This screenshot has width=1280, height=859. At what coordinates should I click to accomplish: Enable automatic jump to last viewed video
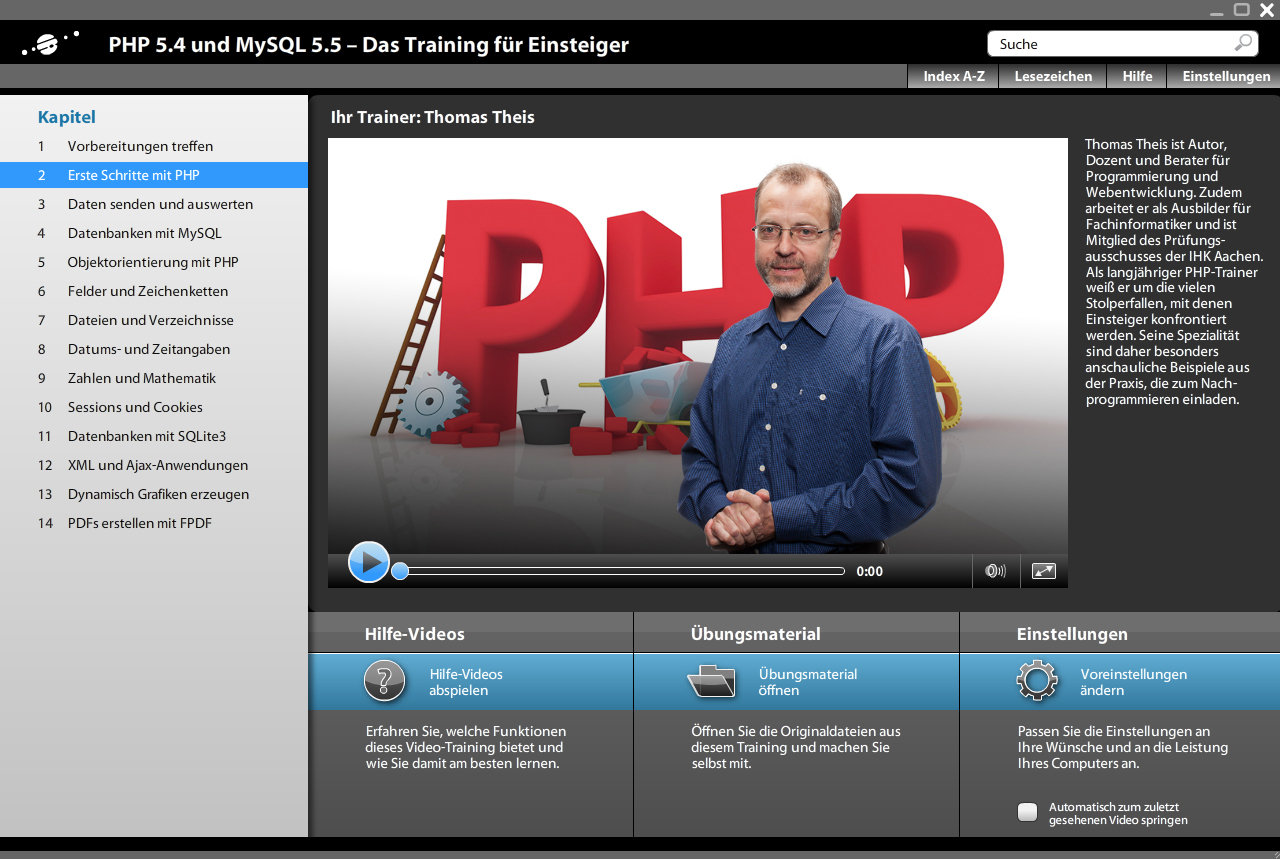(x=1028, y=812)
